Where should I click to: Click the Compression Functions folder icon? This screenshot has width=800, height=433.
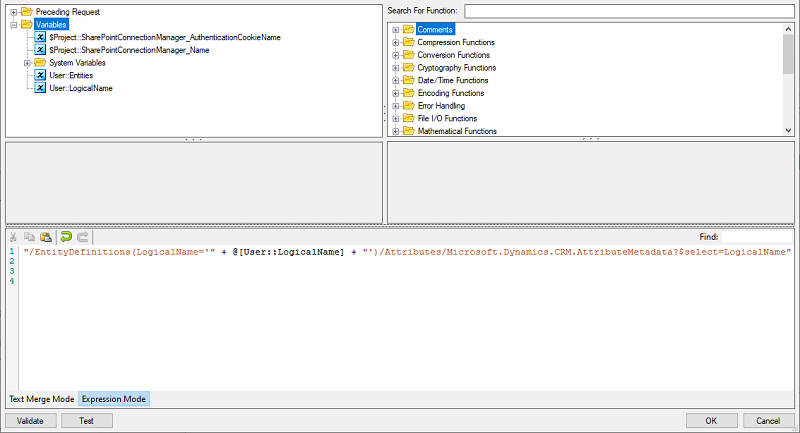click(408, 42)
